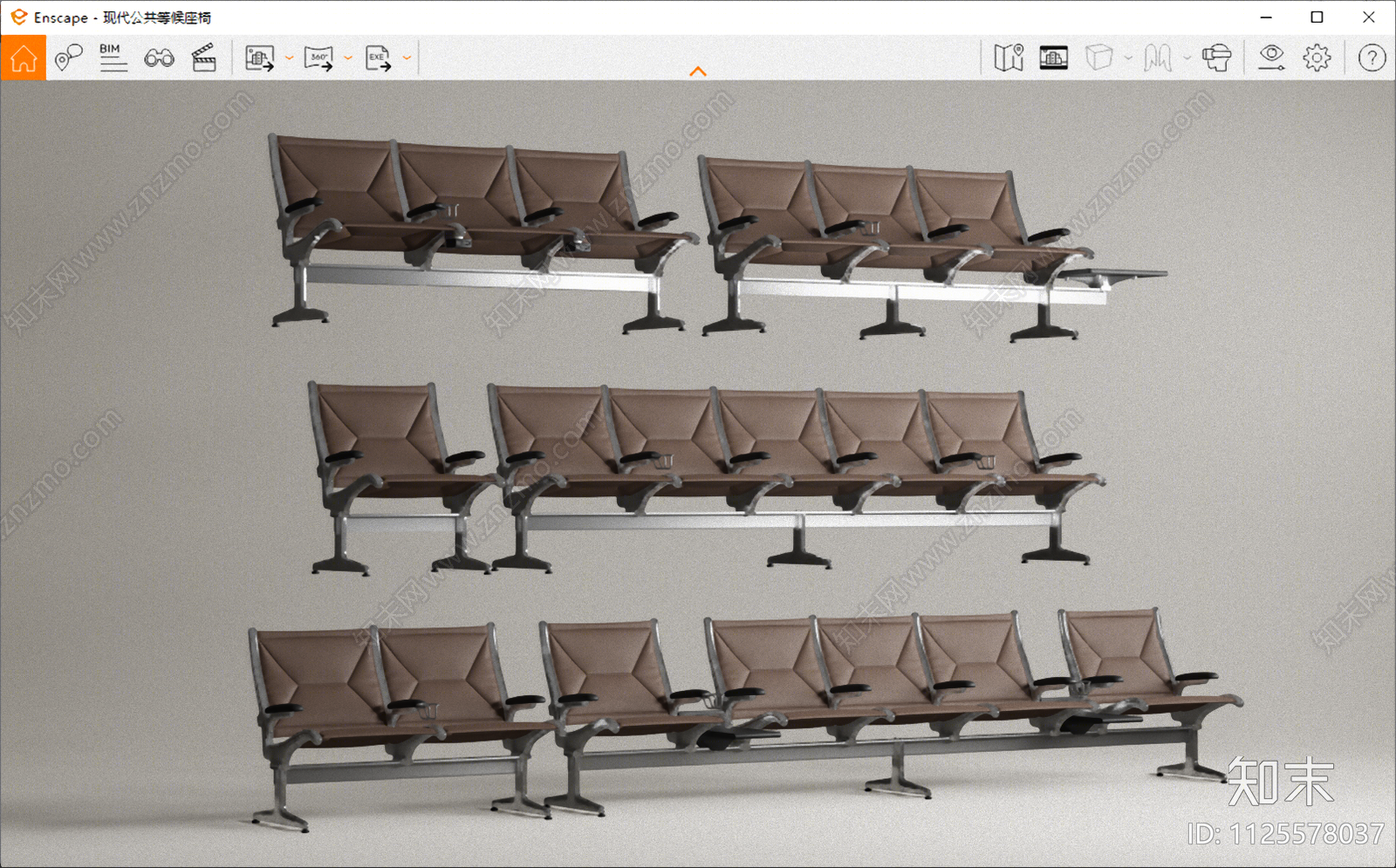Screen dimensions: 1396x868
Task: Expand screenshot export options arrow
Action: click(x=290, y=58)
